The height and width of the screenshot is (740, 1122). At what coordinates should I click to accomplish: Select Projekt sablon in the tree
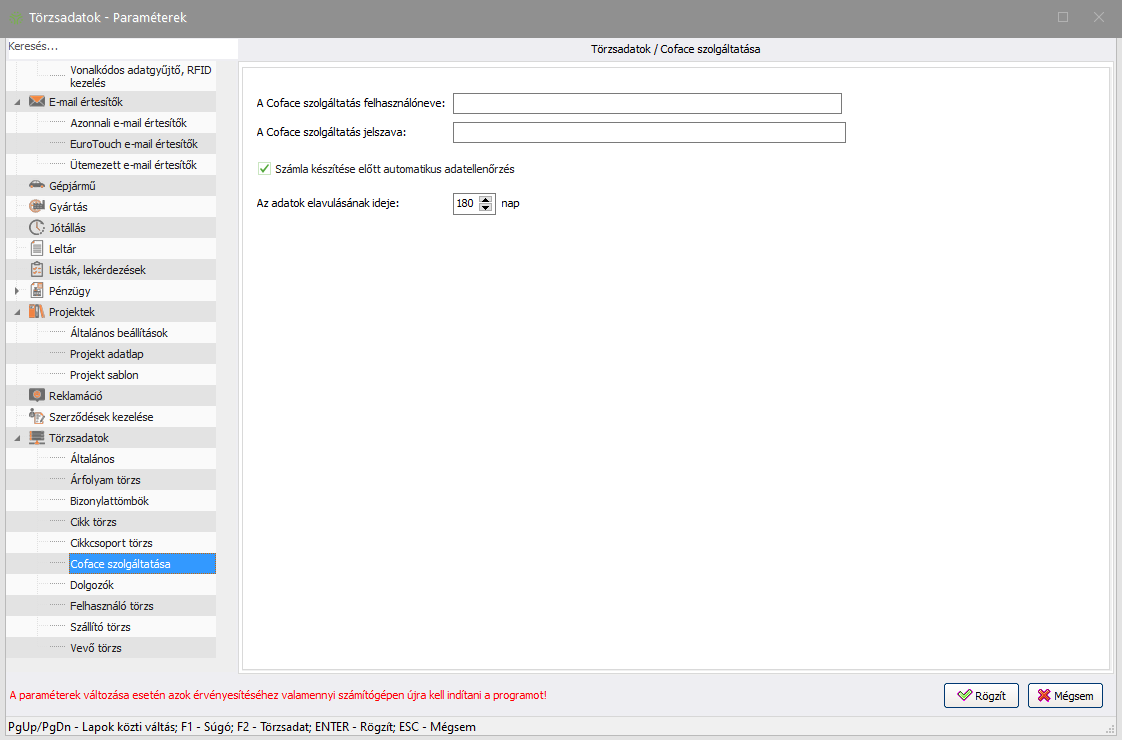click(104, 375)
